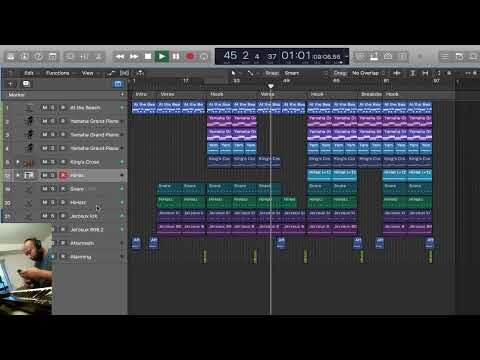Add a new track with the plus button
Image resolution: width=480 pixels, height=360 pixels.
pos(11,84)
